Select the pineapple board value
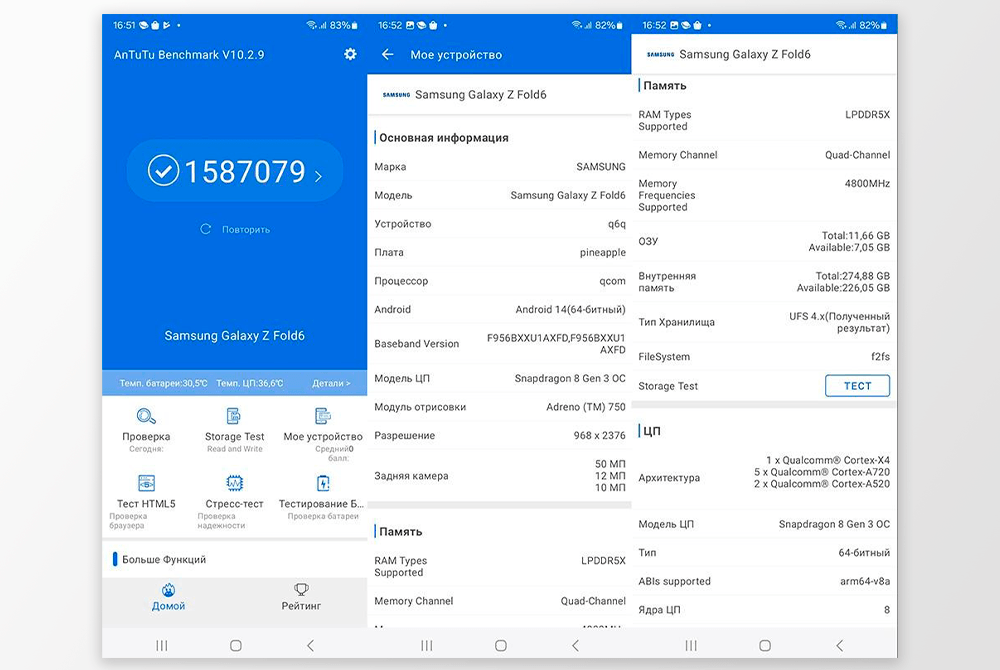This screenshot has width=1000, height=670. pos(603,252)
